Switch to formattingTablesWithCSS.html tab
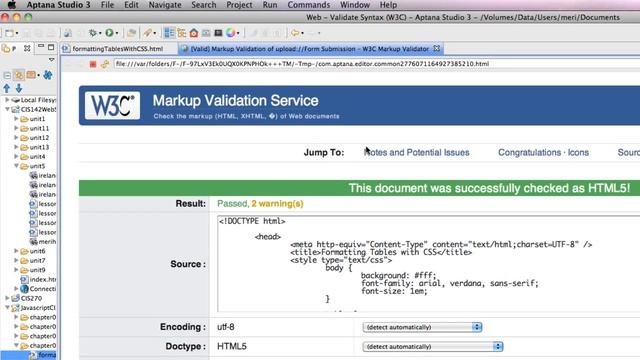 point(118,49)
